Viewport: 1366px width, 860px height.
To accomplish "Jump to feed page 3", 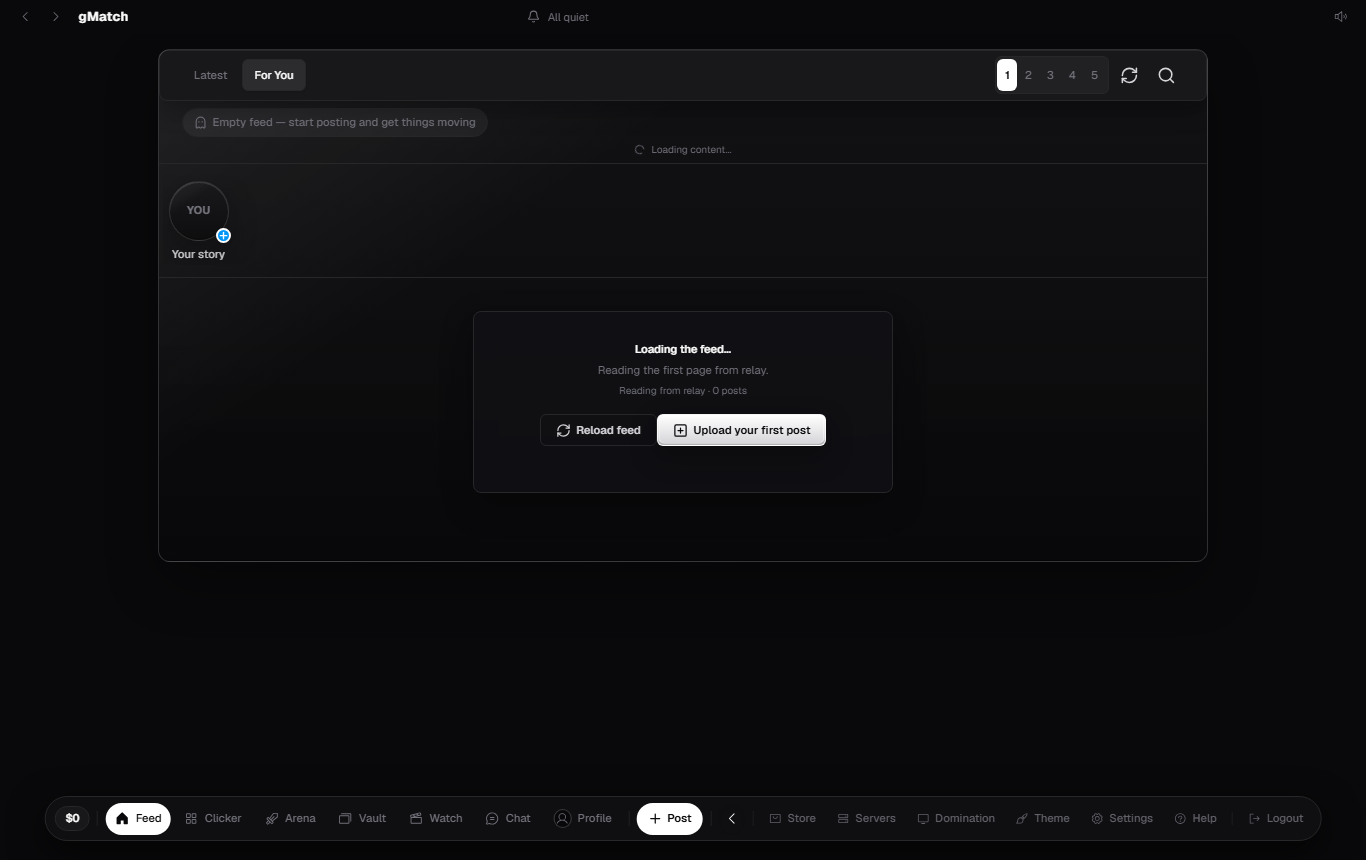I will (1050, 75).
